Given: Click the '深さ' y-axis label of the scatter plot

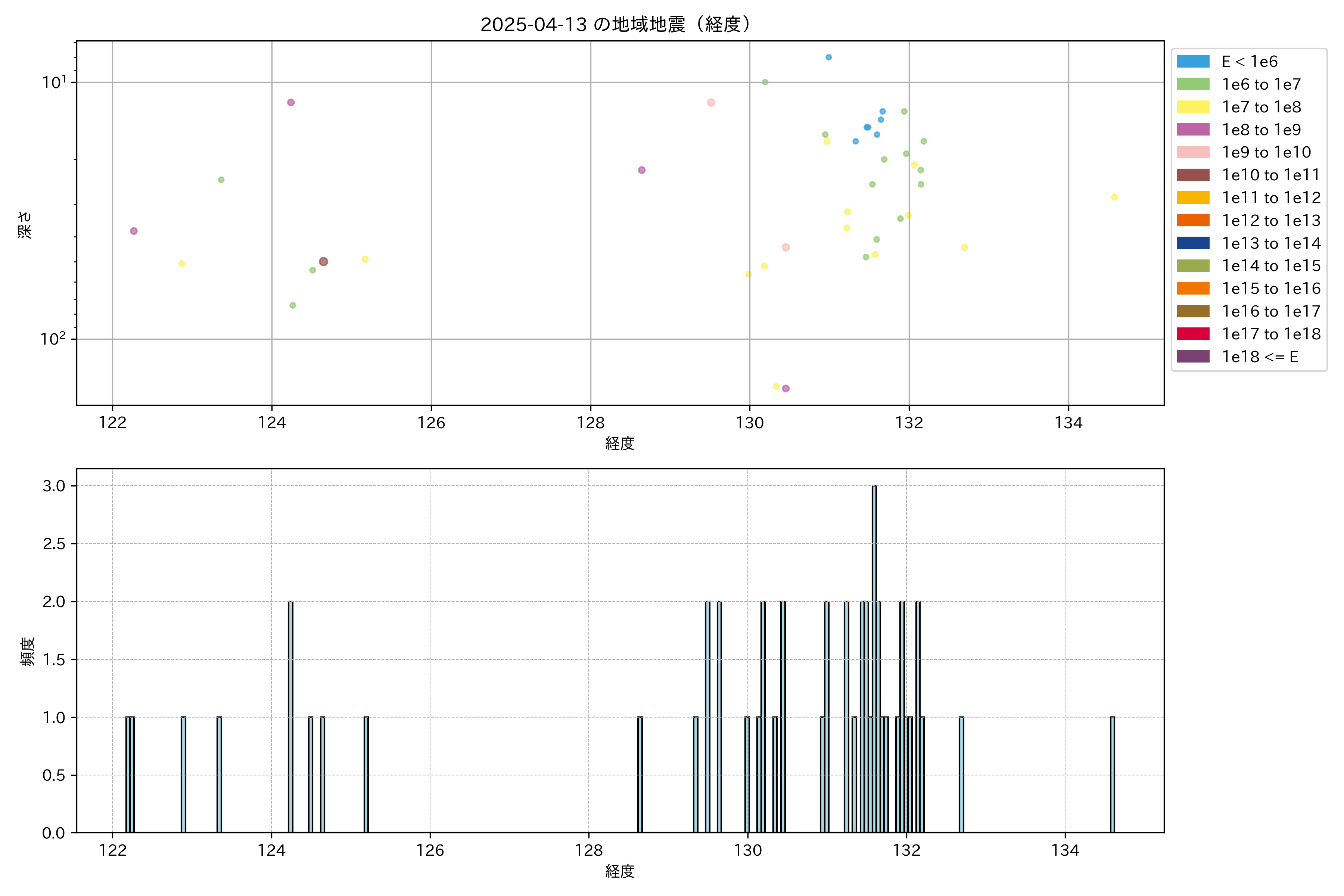Looking at the screenshot, I should tap(25, 225).
